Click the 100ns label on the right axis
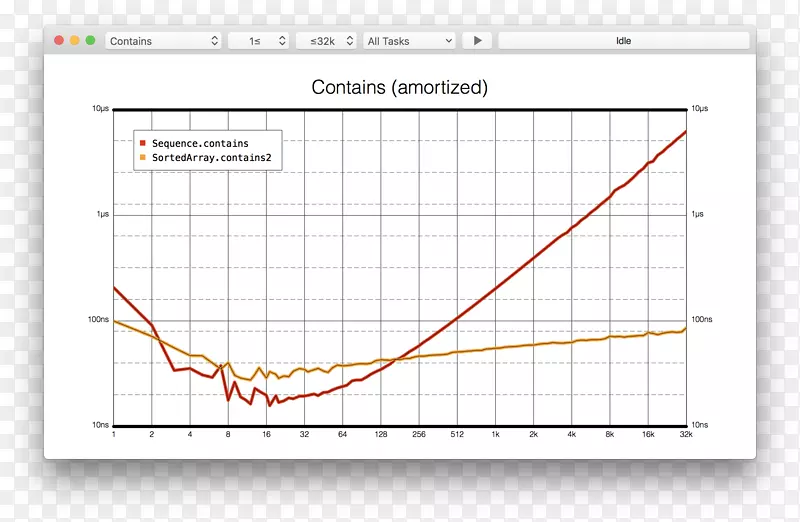The width and height of the screenshot is (800, 522). pos(702,320)
